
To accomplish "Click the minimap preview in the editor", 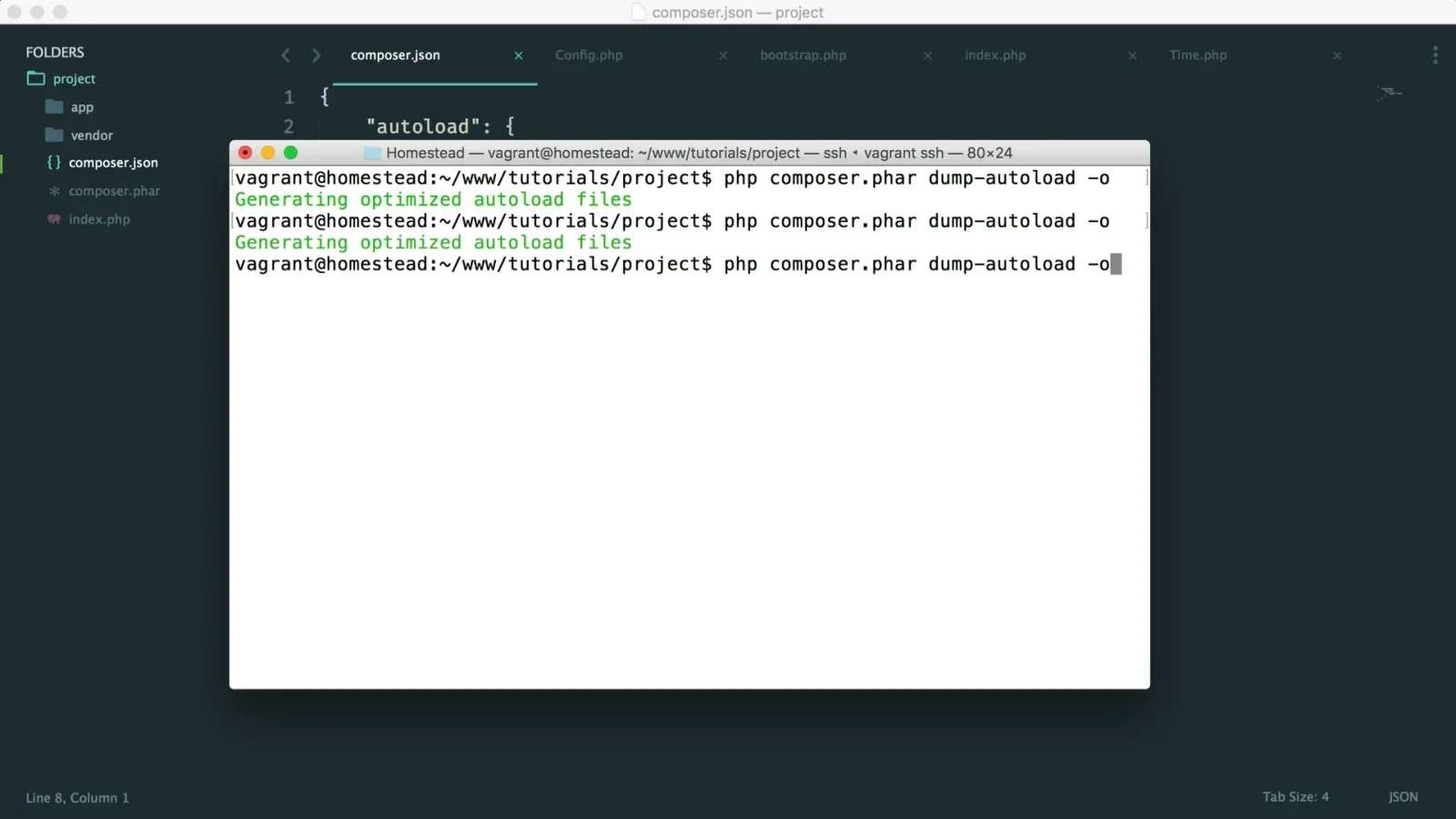I will [x=1389, y=93].
